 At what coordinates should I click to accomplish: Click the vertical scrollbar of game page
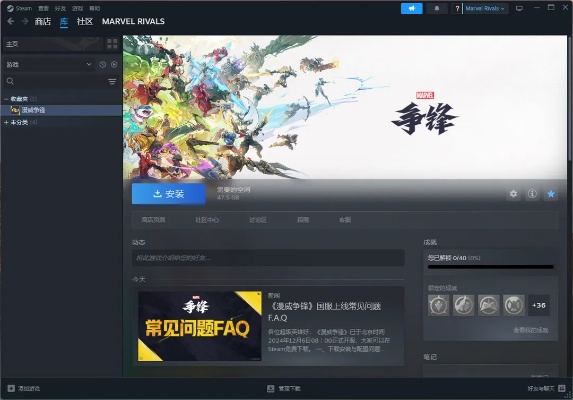(x=570, y=99)
